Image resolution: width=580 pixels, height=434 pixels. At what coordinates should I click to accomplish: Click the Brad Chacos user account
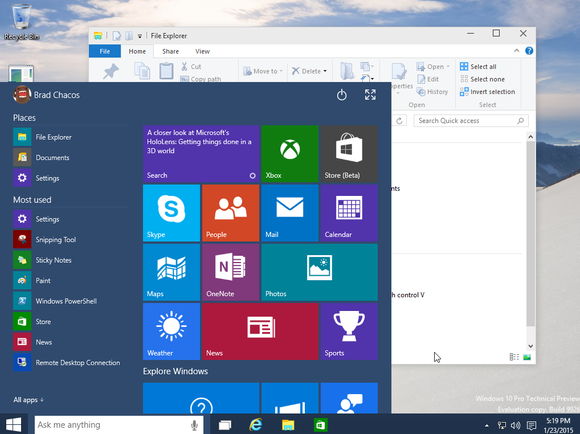47,95
